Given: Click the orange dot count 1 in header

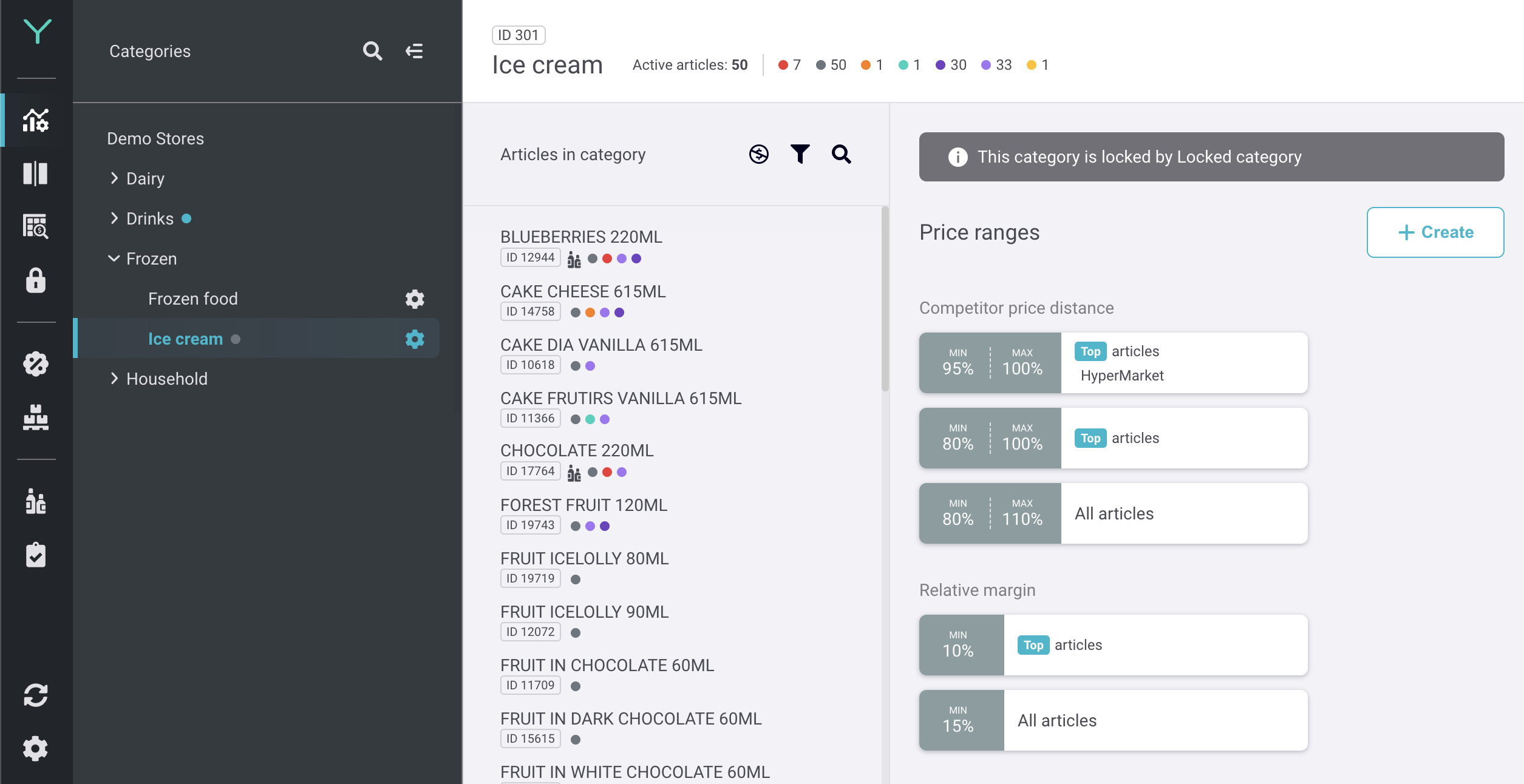Looking at the screenshot, I should tap(872, 65).
